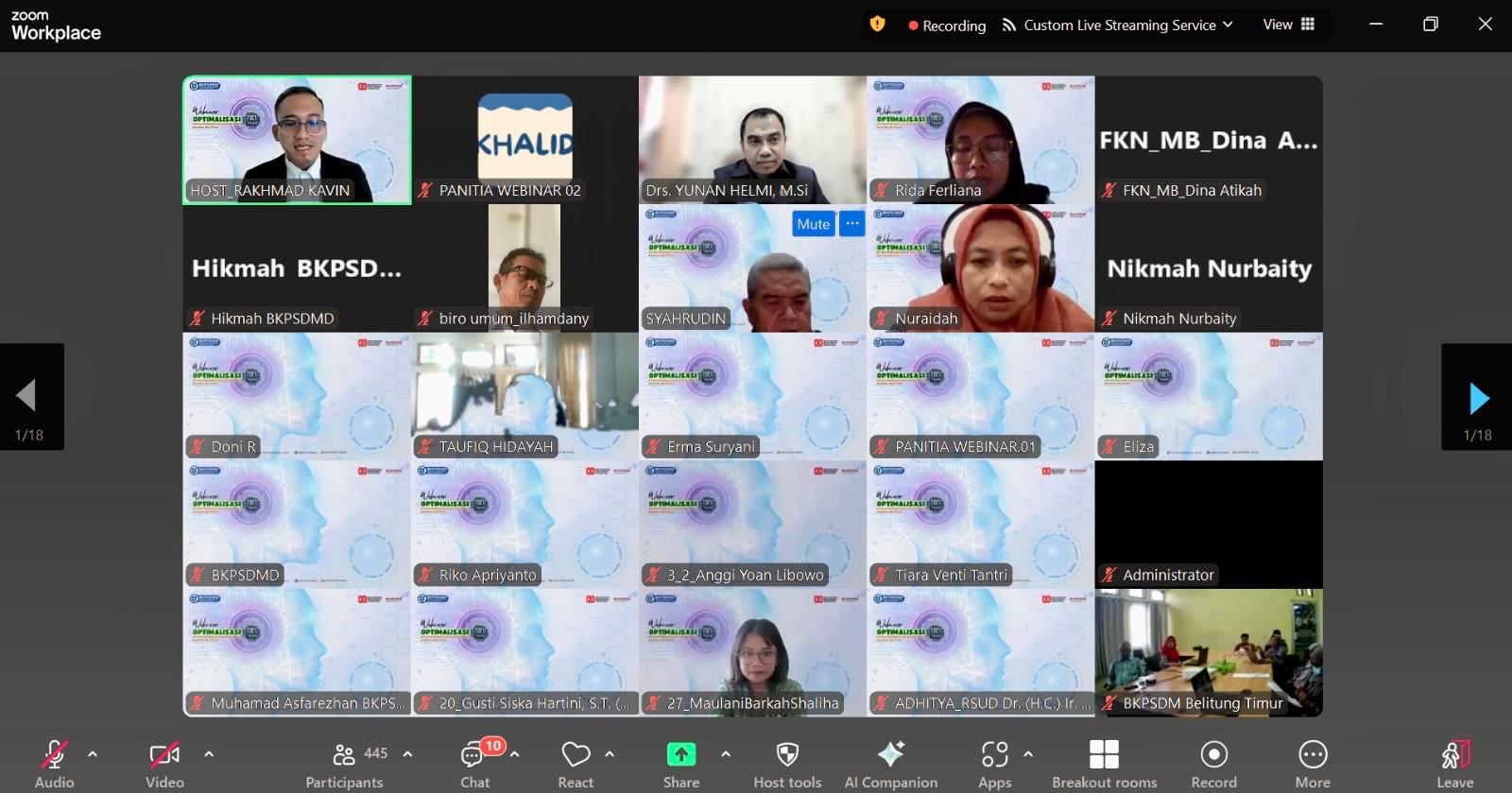Select the BKPSDM Belitung Timur video tile
Image resolution: width=1512 pixels, height=793 pixels.
pyautogui.click(x=1209, y=652)
